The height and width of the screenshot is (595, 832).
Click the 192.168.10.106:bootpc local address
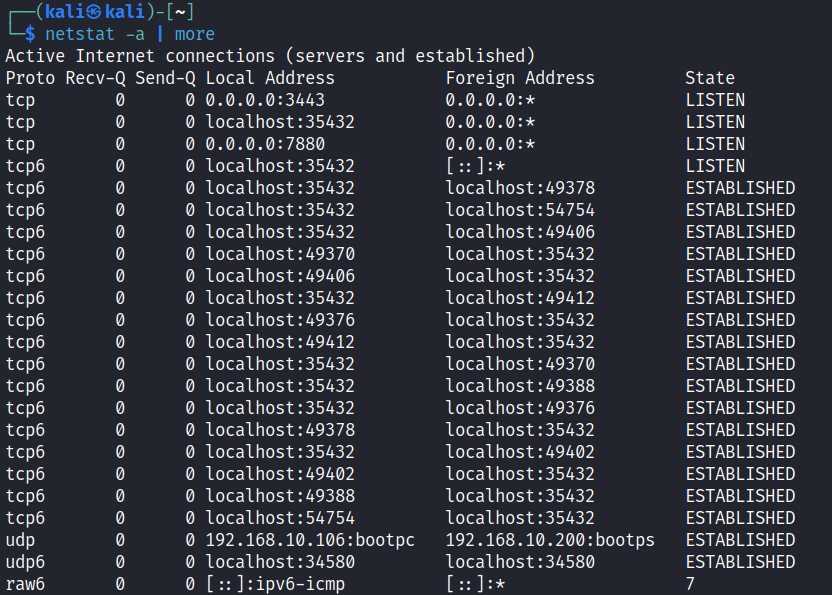click(310, 540)
